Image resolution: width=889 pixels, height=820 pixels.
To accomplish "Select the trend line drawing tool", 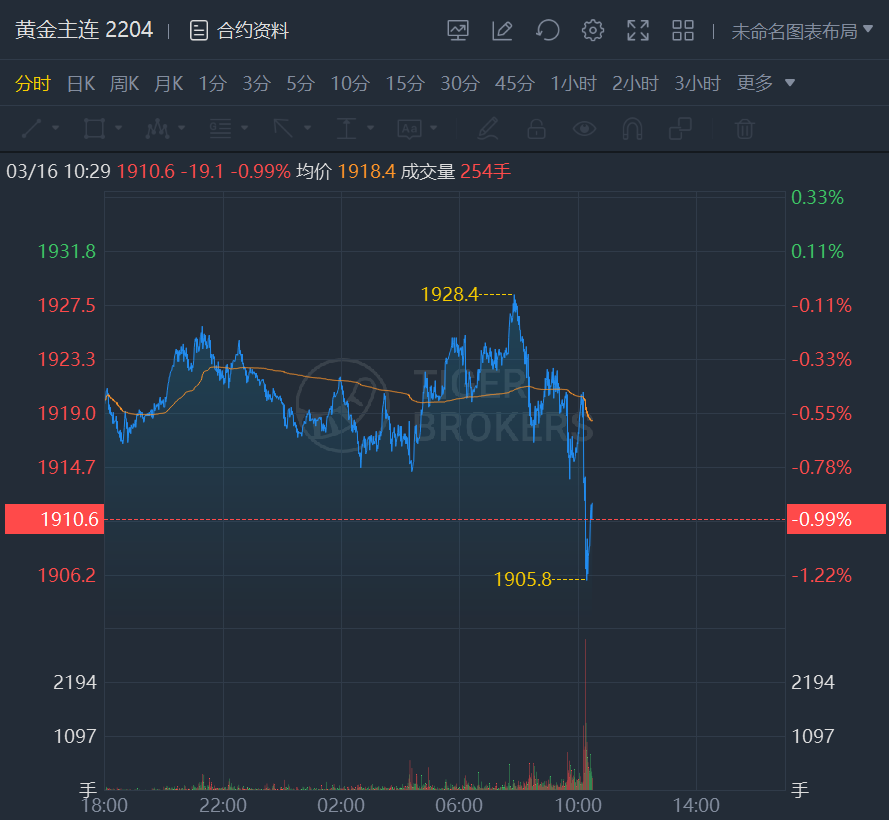I will [x=32, y=128].
